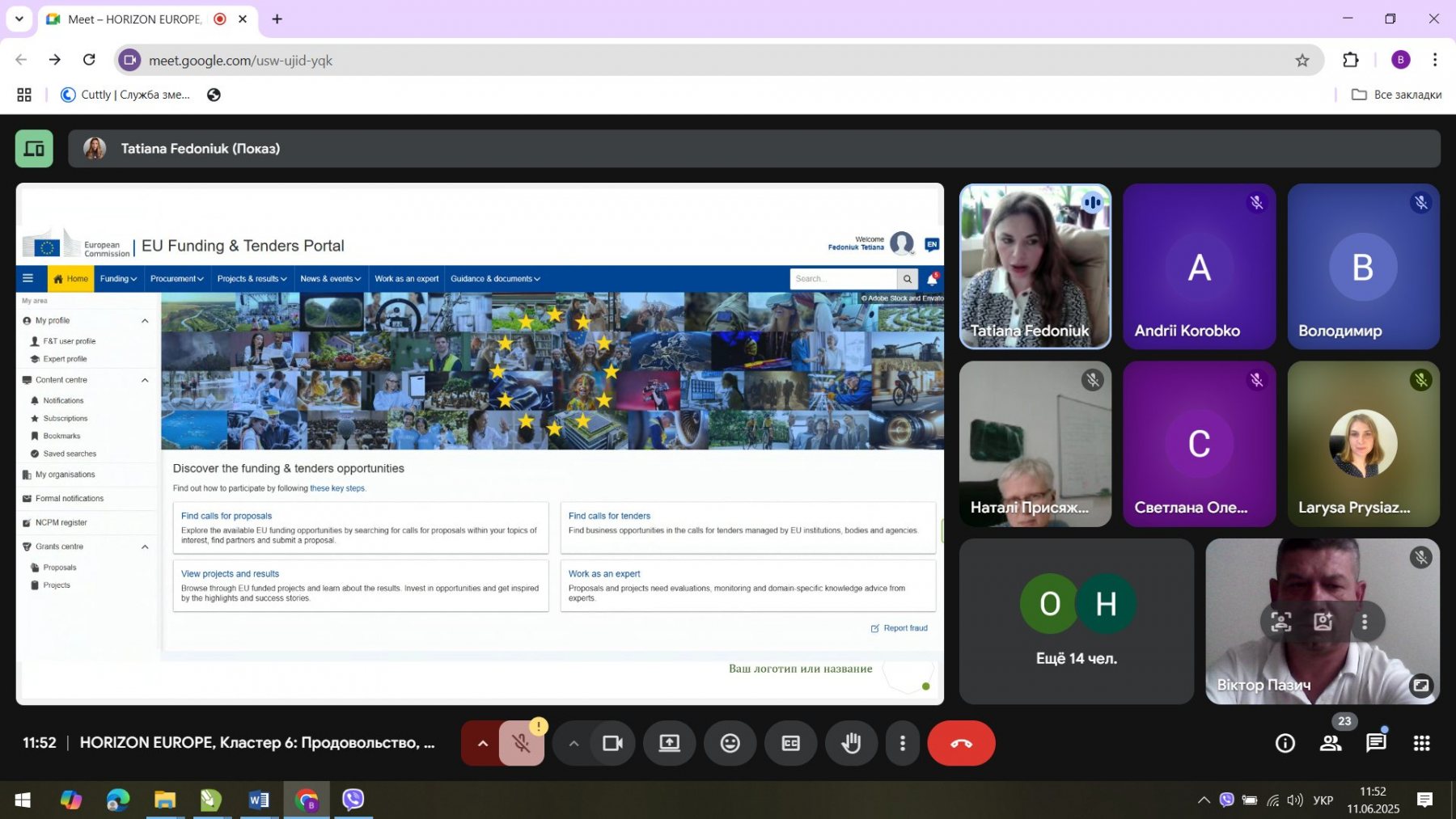Screen dimensions: 1456x819
Task: Click the Report fraud link
Action: click(x=899, y=628)
